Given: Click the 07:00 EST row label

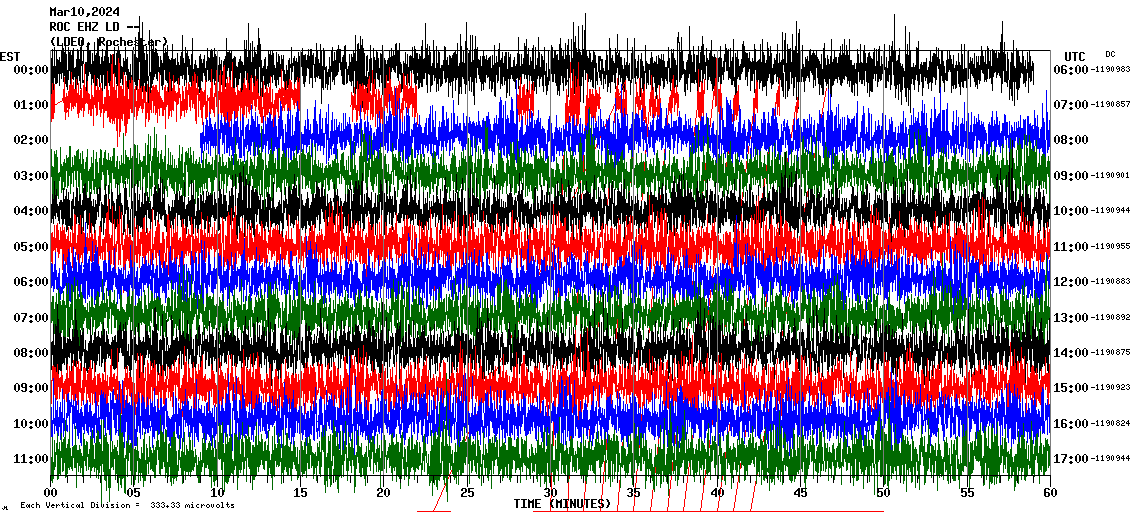Looking at the screenshot, I should click(32, 317).
